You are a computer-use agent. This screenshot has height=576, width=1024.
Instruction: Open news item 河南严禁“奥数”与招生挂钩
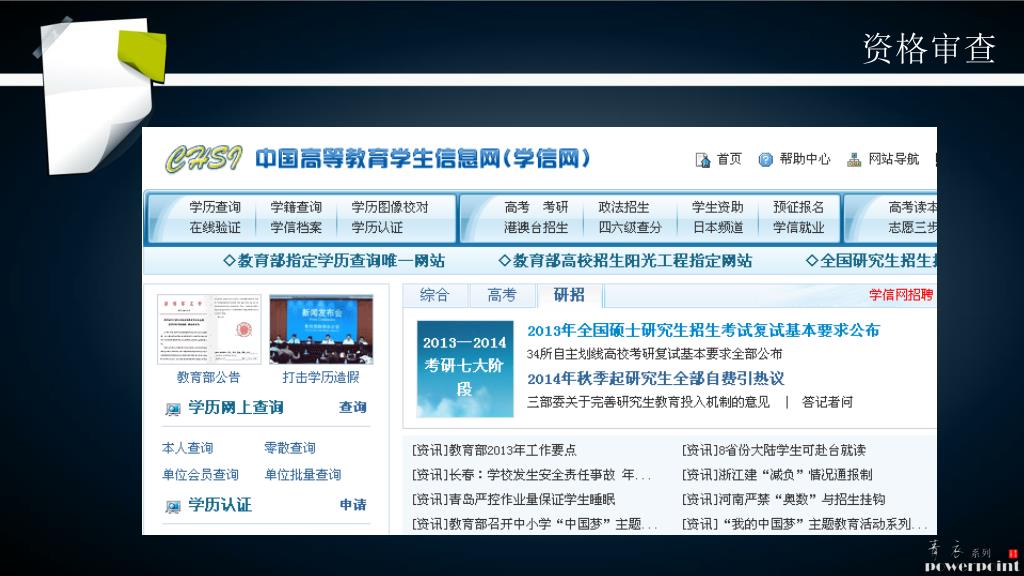point(784,500)
